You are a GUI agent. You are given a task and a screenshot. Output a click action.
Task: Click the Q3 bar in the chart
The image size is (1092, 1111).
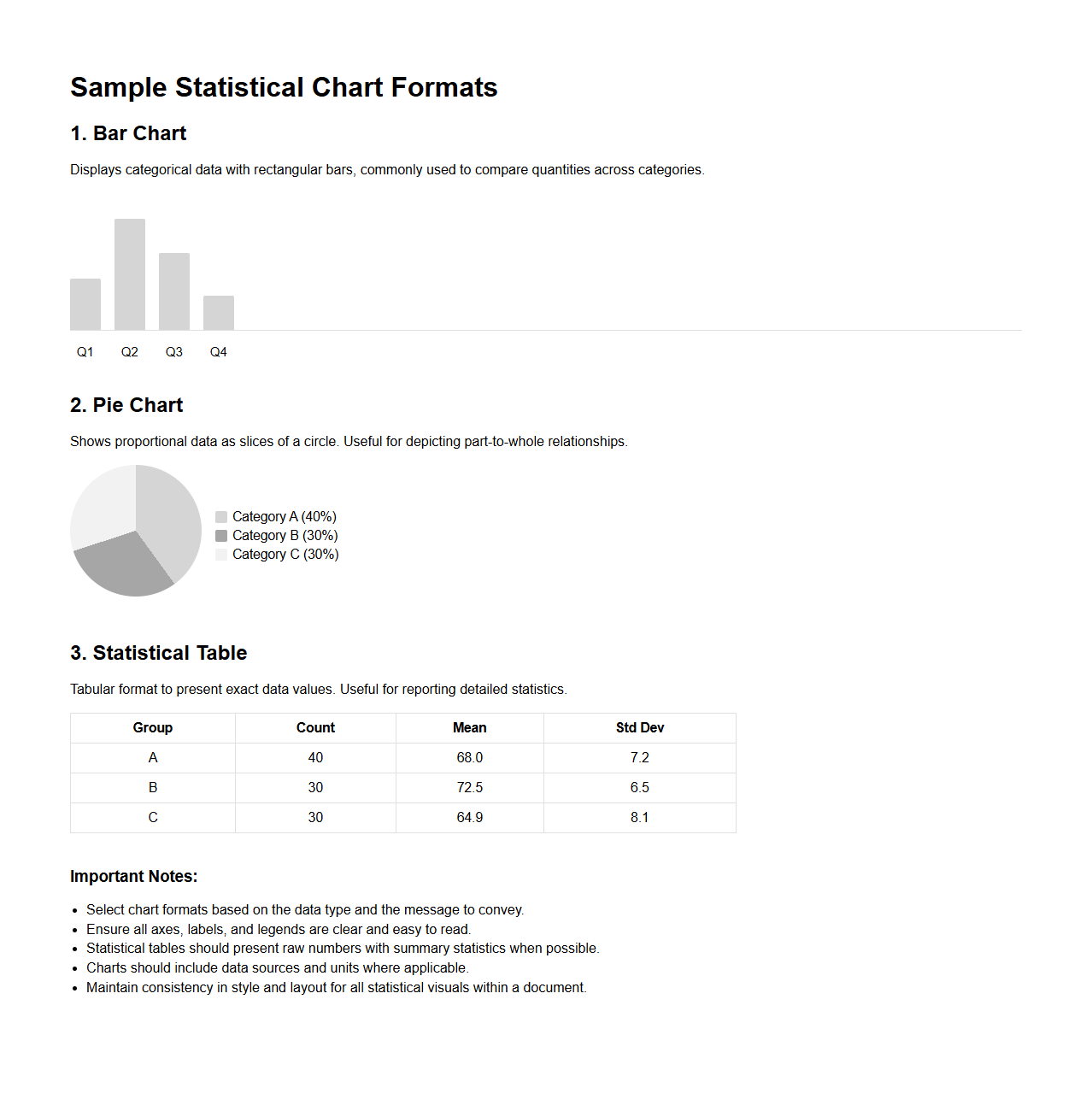click(x=174, y=291)
